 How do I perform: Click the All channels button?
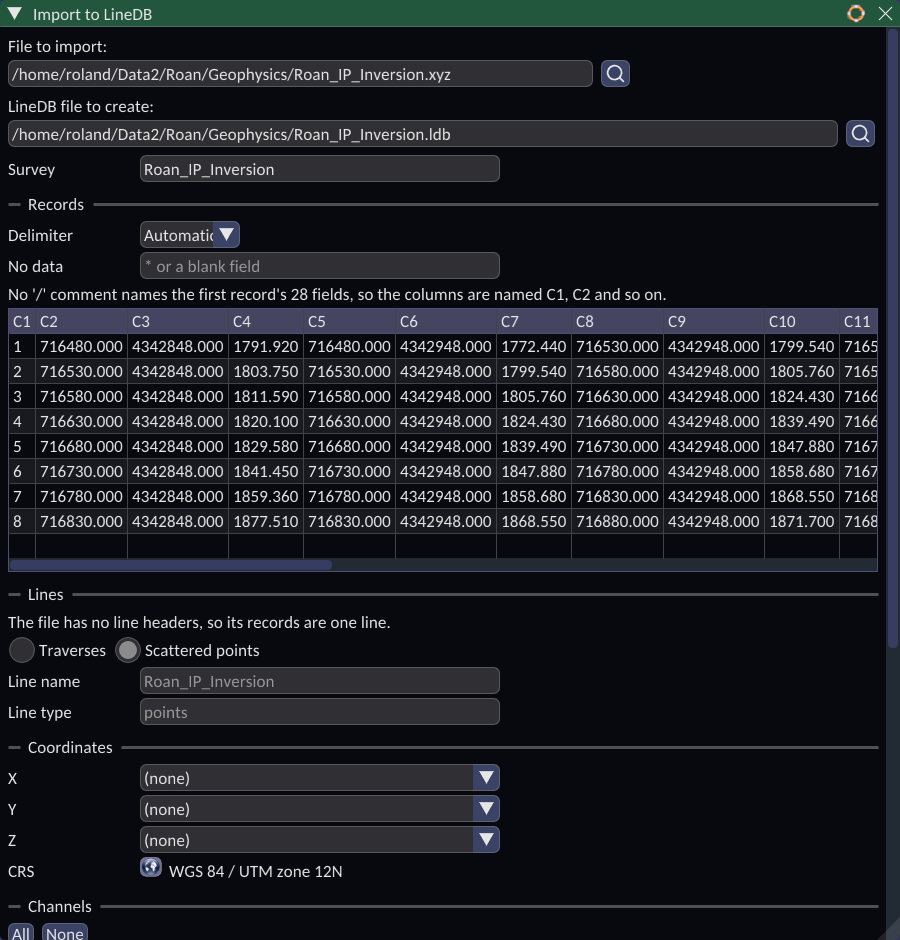tap(21, 932)
